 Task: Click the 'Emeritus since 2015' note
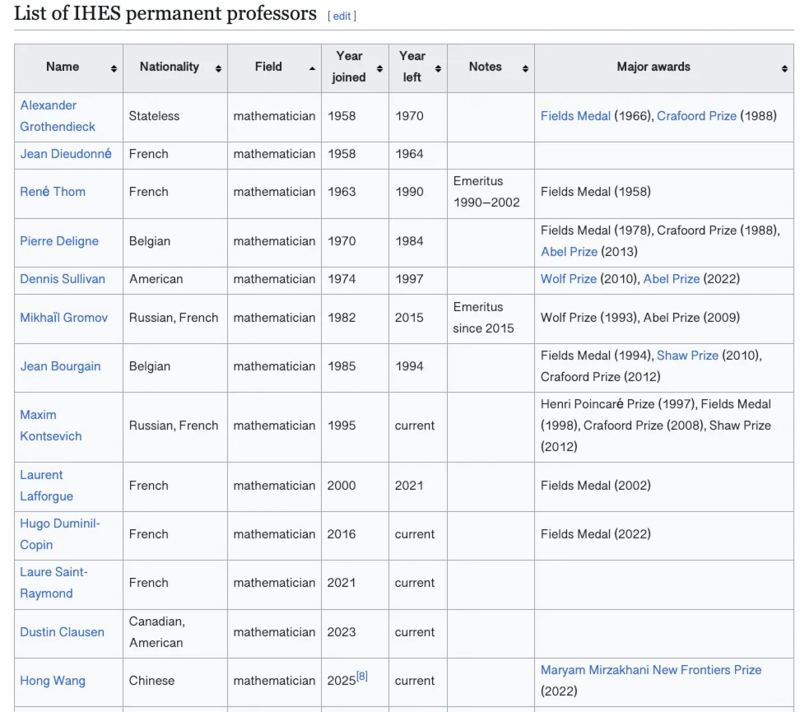click(483, 318)
